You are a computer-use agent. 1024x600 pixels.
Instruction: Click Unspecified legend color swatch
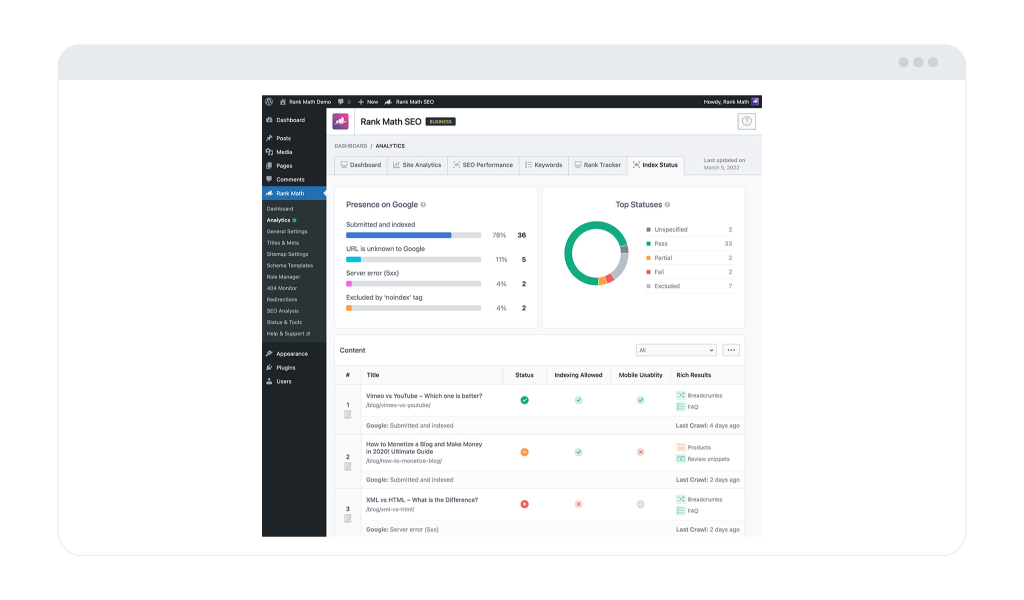coord(648,230)
